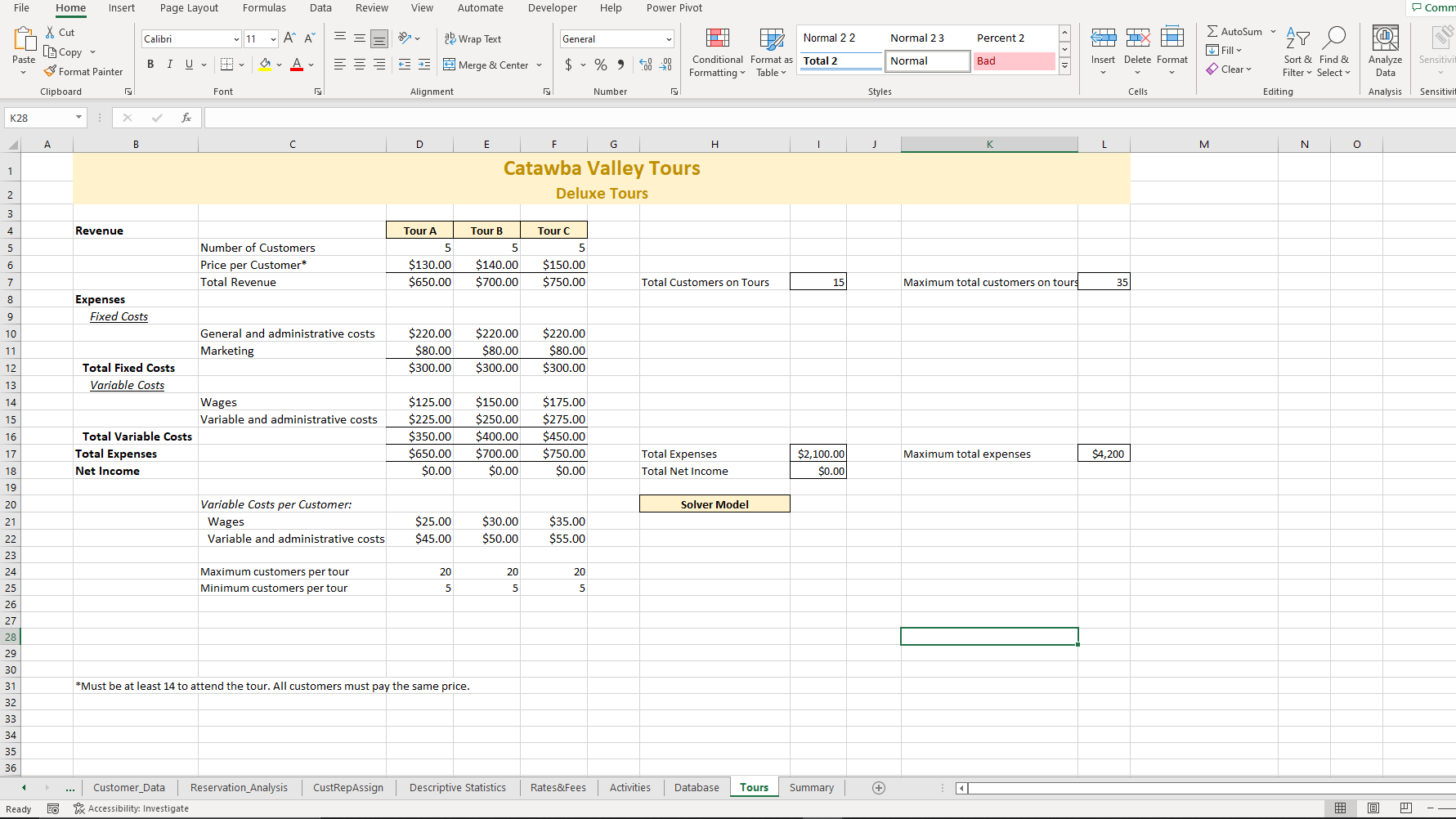Apply borders with the Borders icon
The image size is (1456, 819).
point(227,65)
